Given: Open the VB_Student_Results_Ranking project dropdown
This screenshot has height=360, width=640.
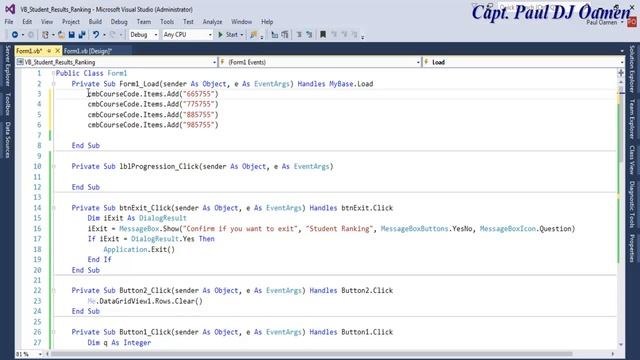Looking at the screenshot, I should pyautogui.click(x=116, y=62).
